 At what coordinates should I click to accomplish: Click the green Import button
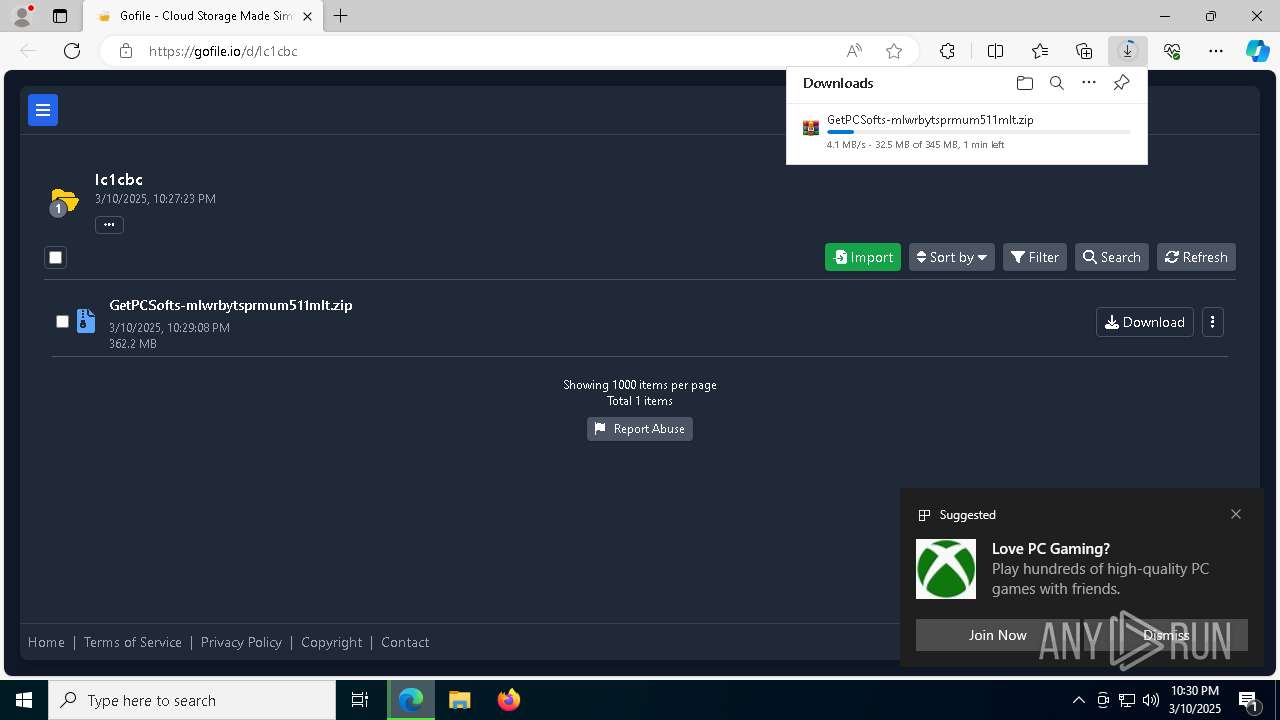(x=863, y=257)
